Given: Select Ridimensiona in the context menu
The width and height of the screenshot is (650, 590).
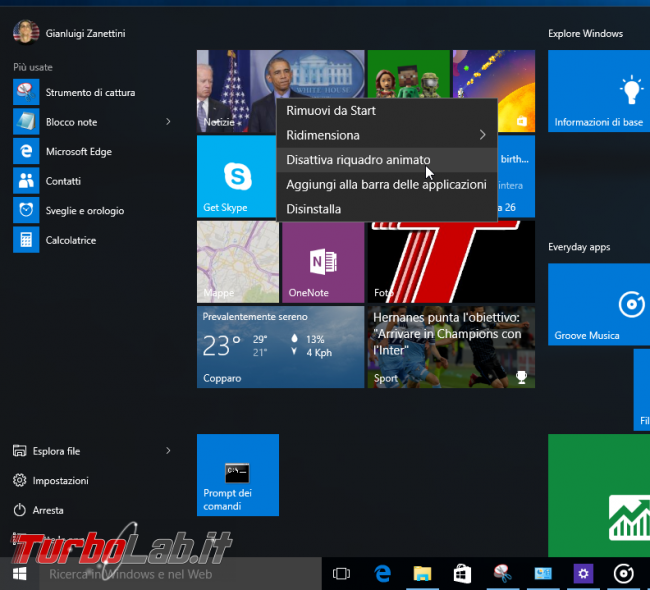Looking at the screenshot, I should (x=387, y=135).
